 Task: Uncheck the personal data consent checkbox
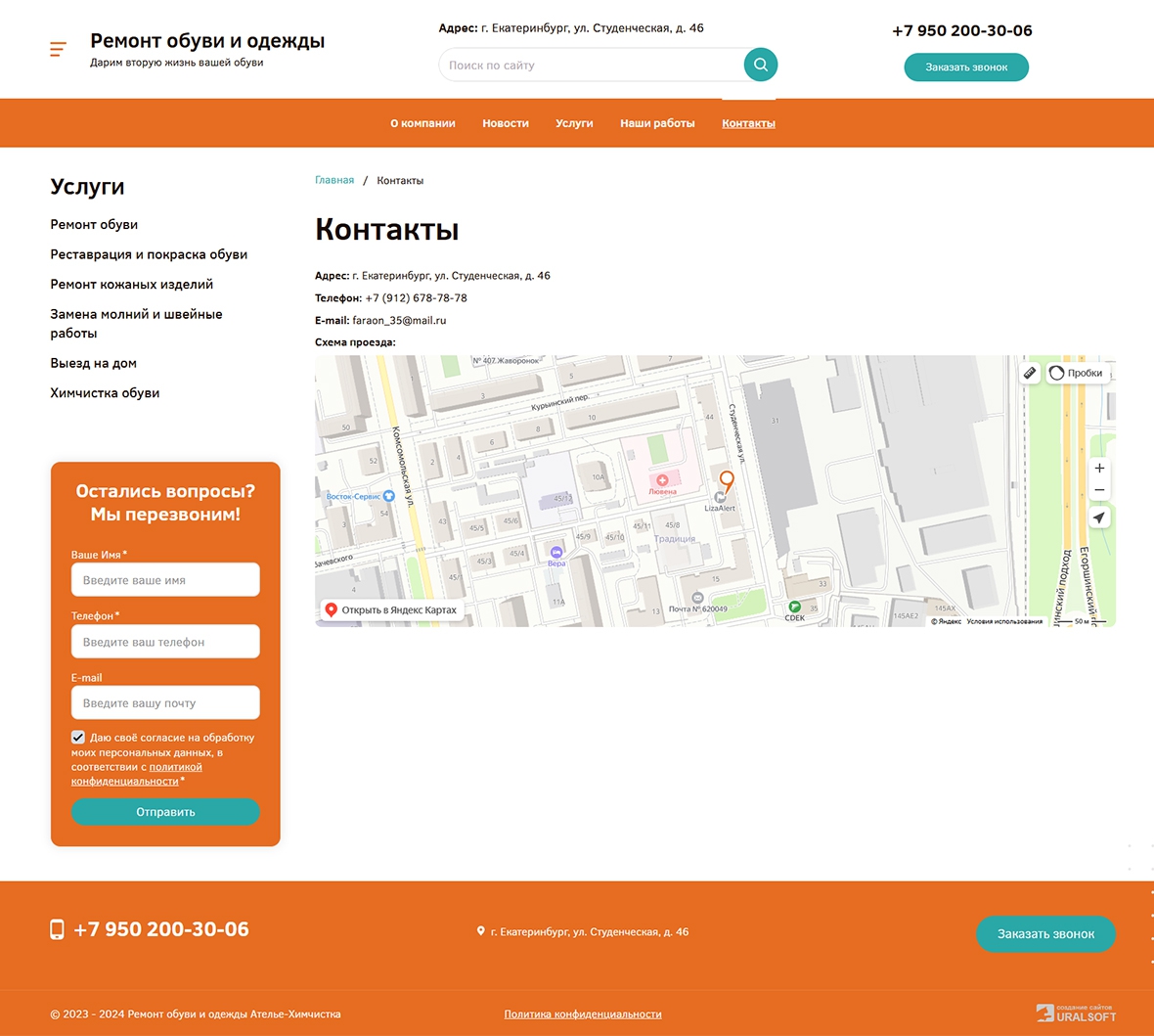78,738
